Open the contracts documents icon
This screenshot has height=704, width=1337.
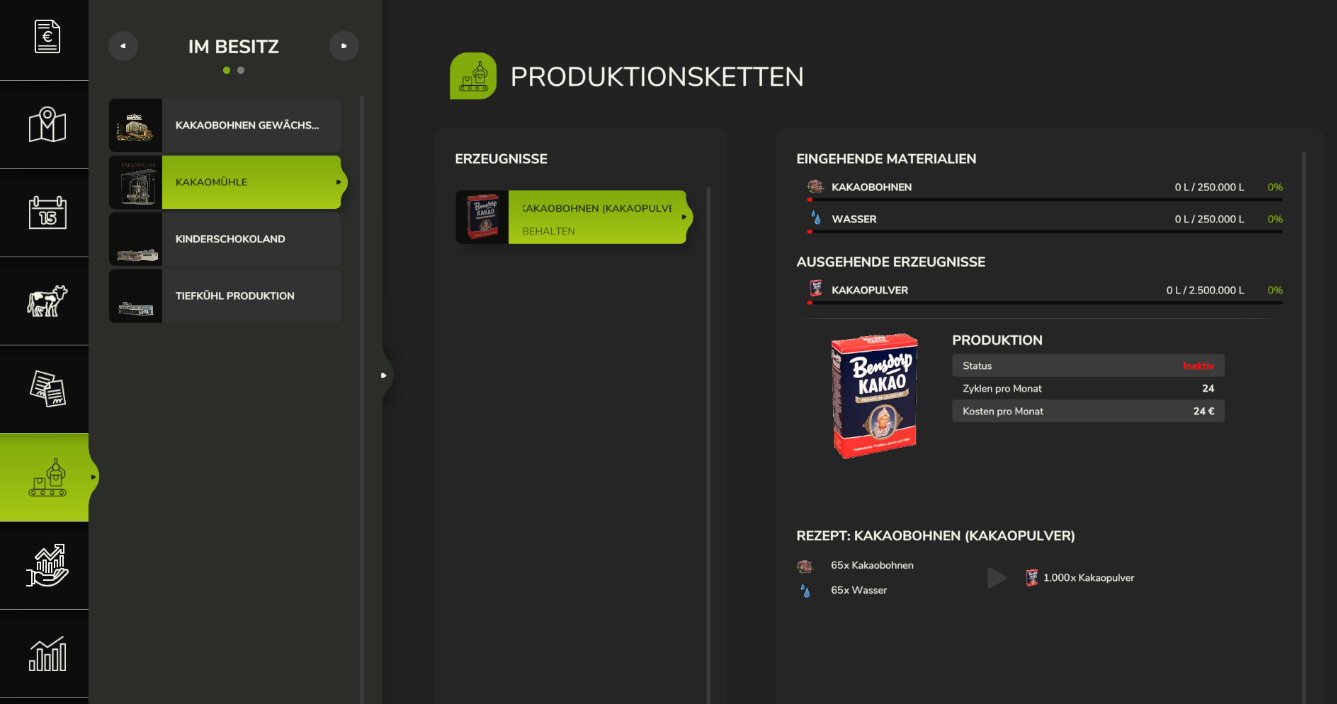(x=47, y=389)
